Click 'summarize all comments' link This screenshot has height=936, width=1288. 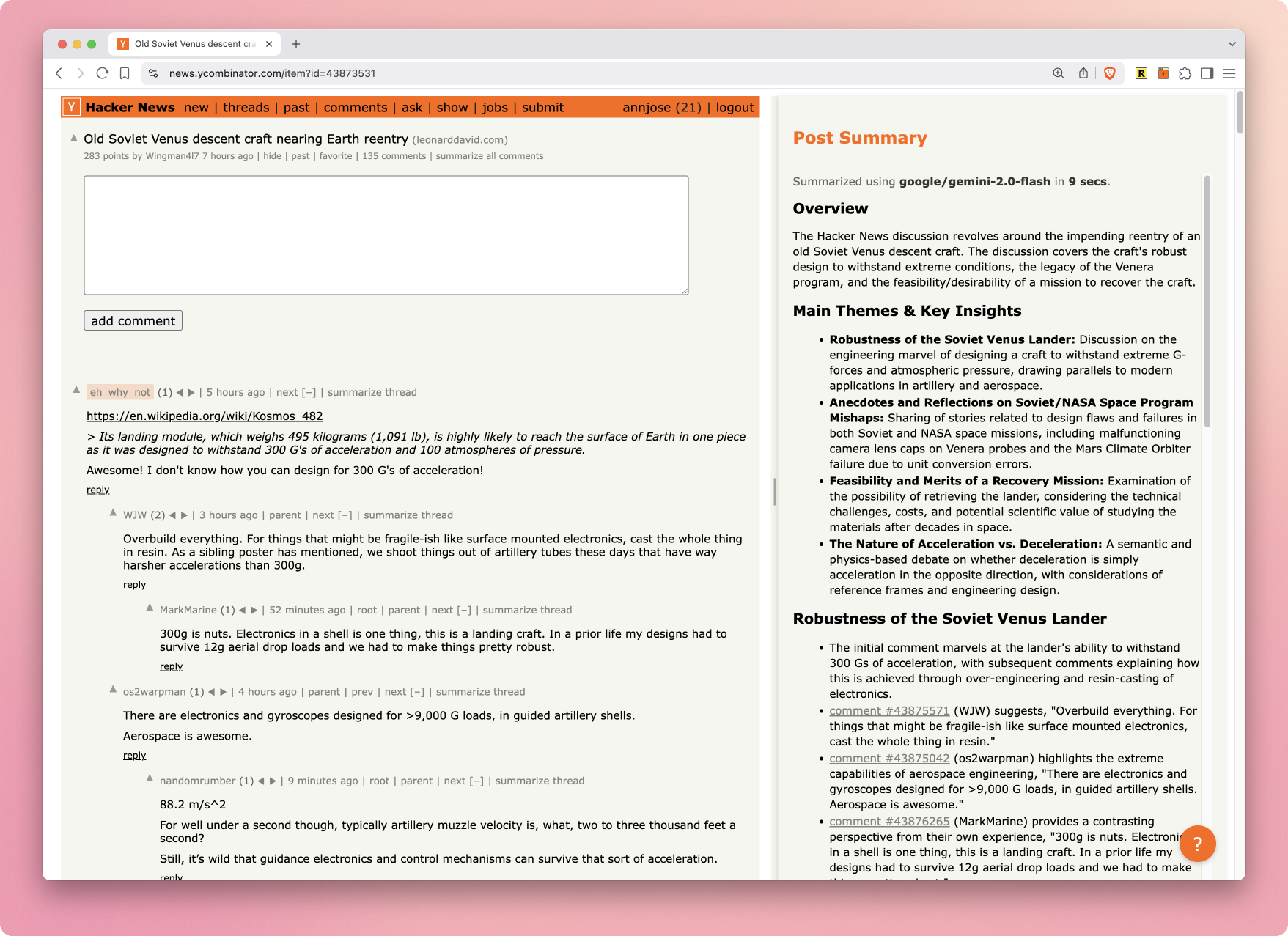click(489, 156)
